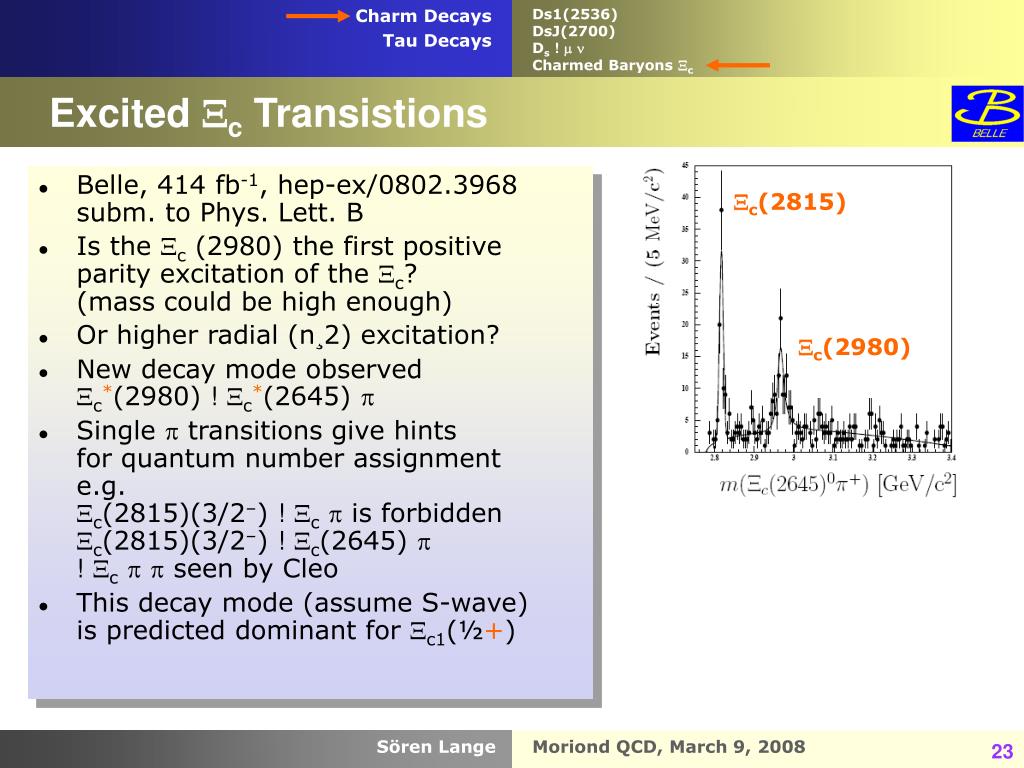
Task: Click the orange Ξc(2980) peak label
Action: [x=854, y=349]
